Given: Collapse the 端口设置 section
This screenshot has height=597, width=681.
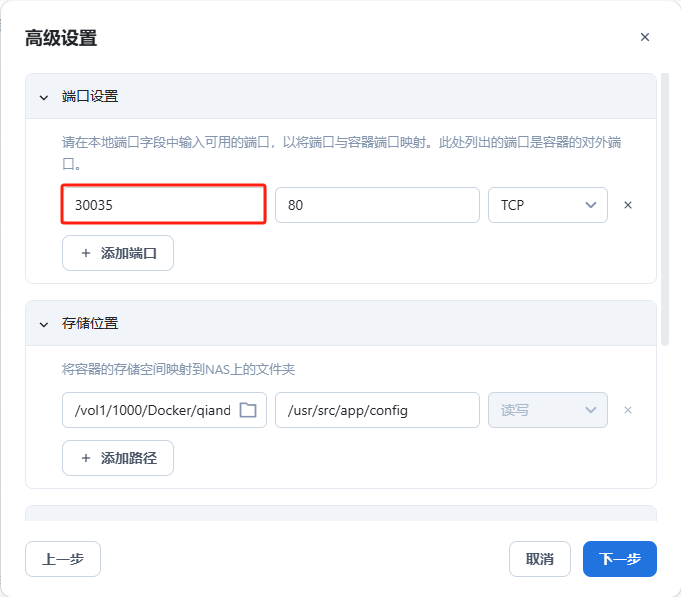Looking at the screenshot, I should 44,97.
